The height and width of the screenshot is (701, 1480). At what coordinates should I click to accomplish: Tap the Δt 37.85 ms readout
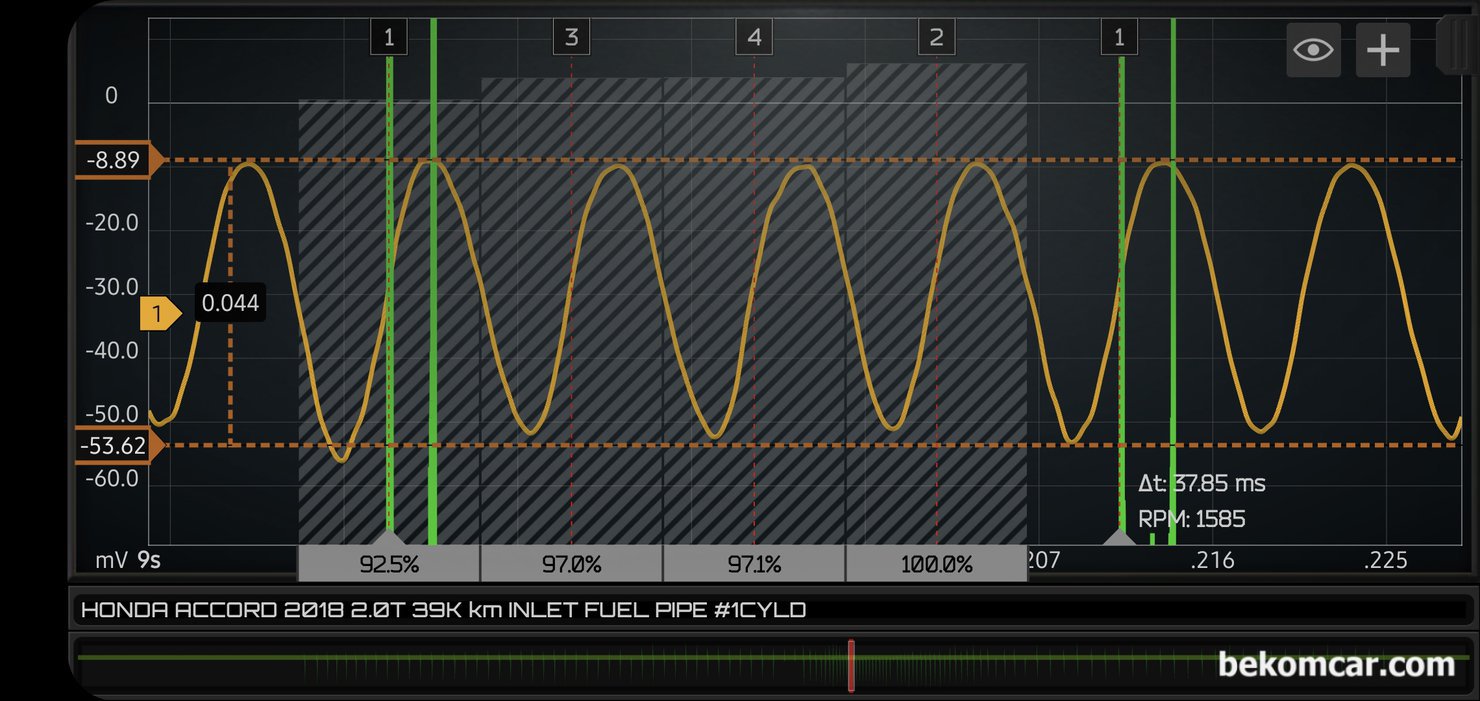tap(1201, 484)
